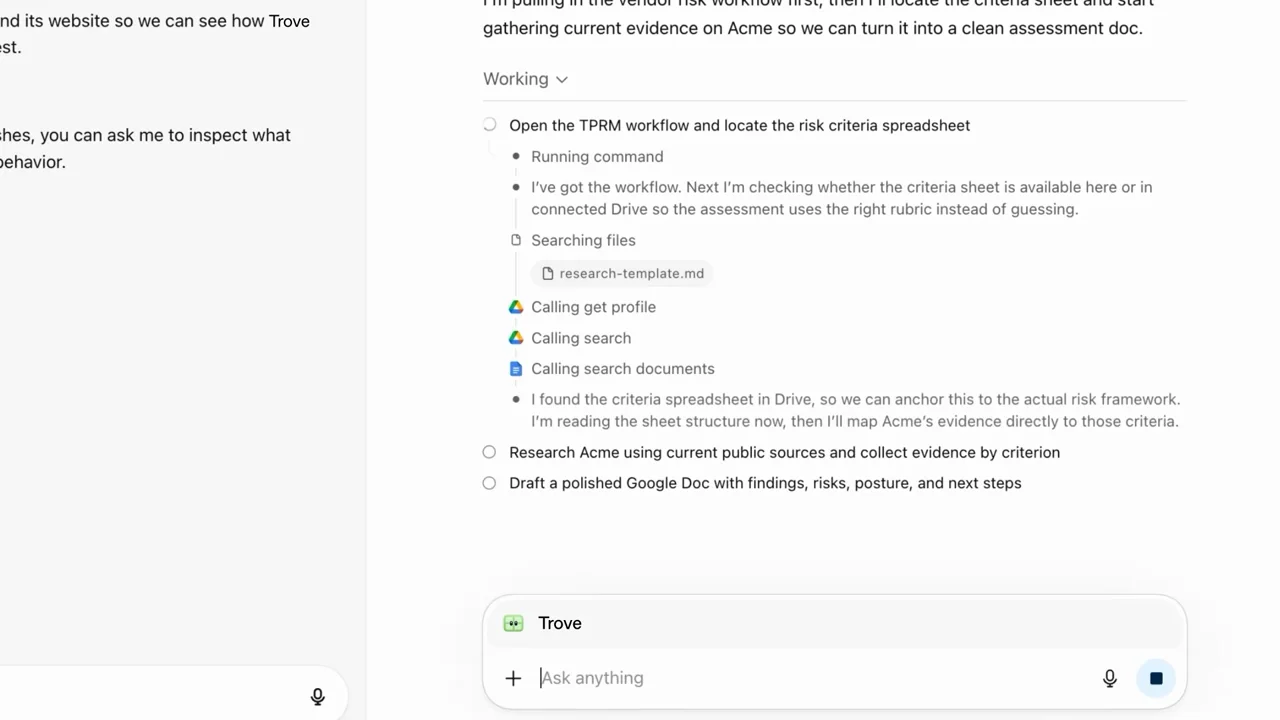Viewport: 1280px width, 720px height.
Task: Start voice dictation in the Trove composer
Action: click(x=1110, y=678)
